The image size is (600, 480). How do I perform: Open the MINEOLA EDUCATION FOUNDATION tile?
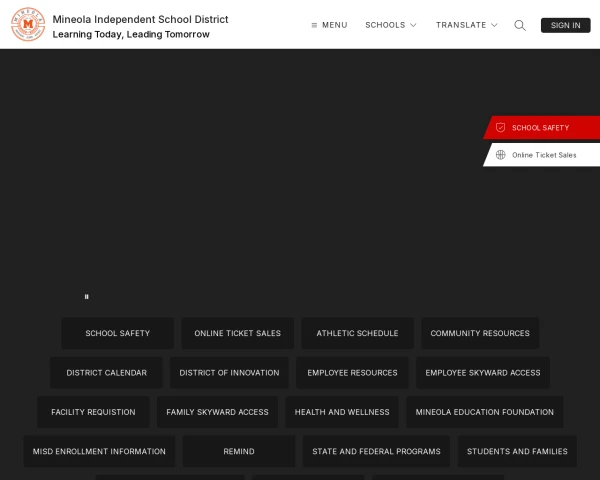tap(484, 412)
